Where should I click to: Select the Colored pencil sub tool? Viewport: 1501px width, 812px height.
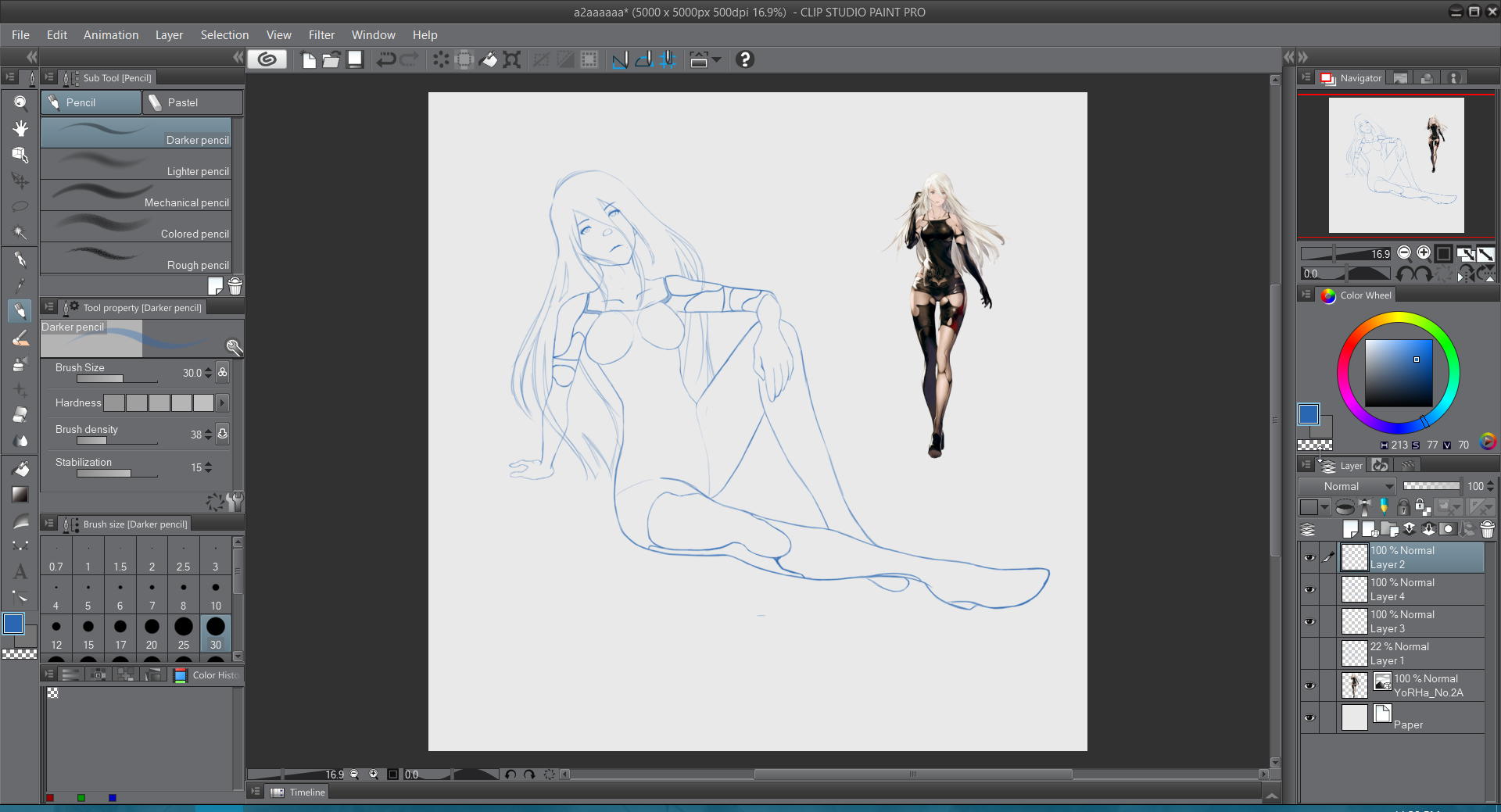[136, 226]
